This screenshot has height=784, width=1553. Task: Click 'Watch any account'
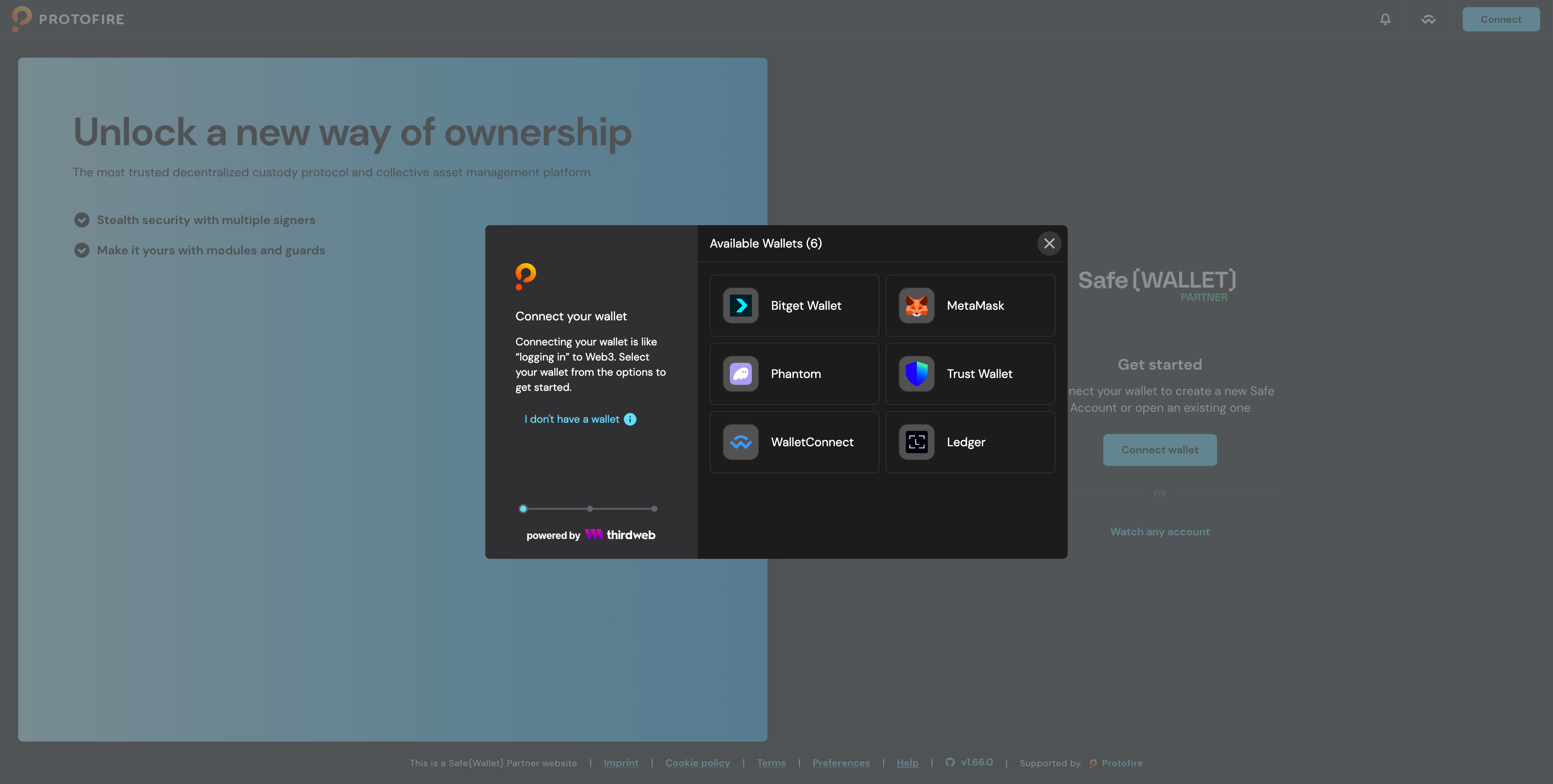click(1159, 531)
